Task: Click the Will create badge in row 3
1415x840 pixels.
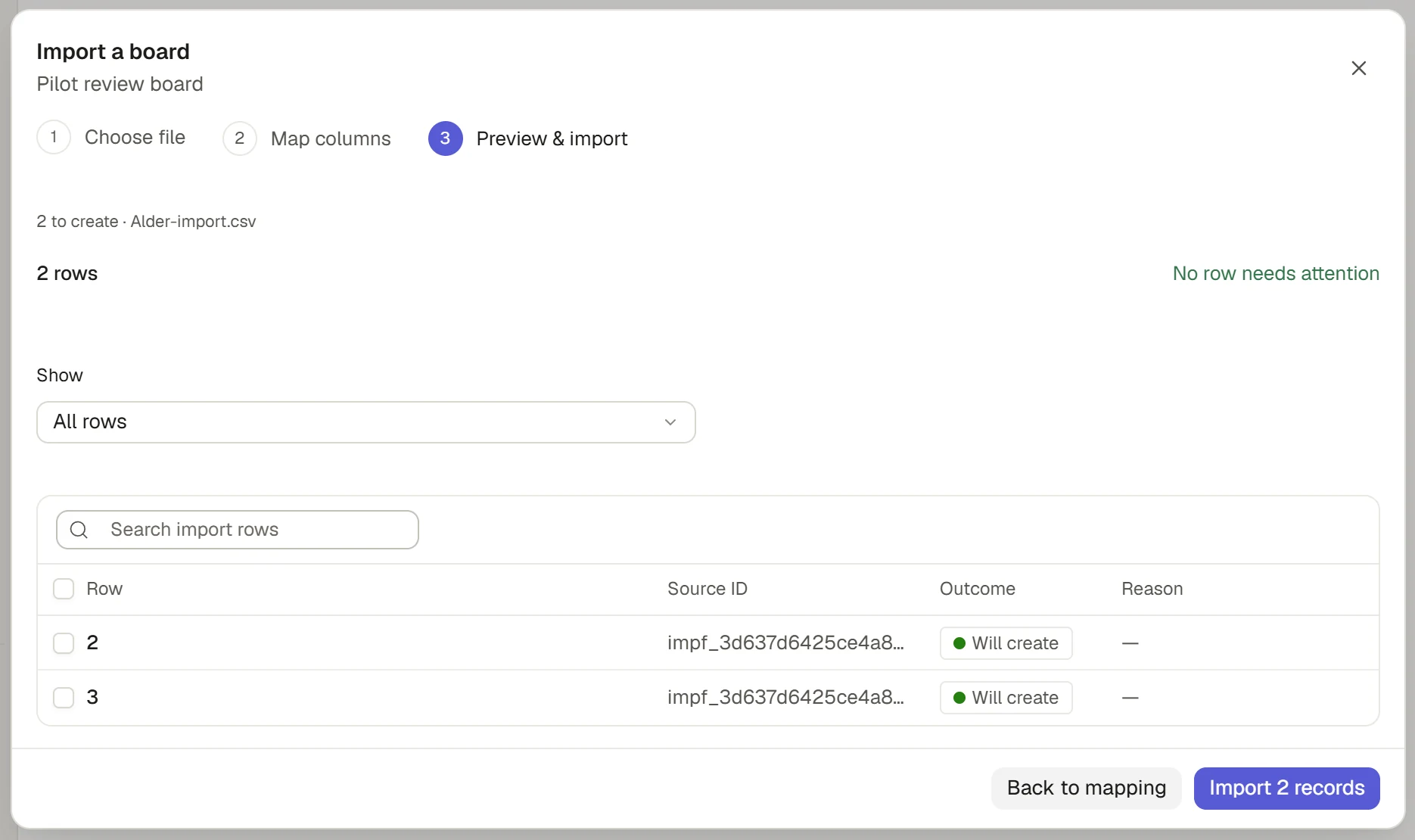Action: (x=1006, y=698)
